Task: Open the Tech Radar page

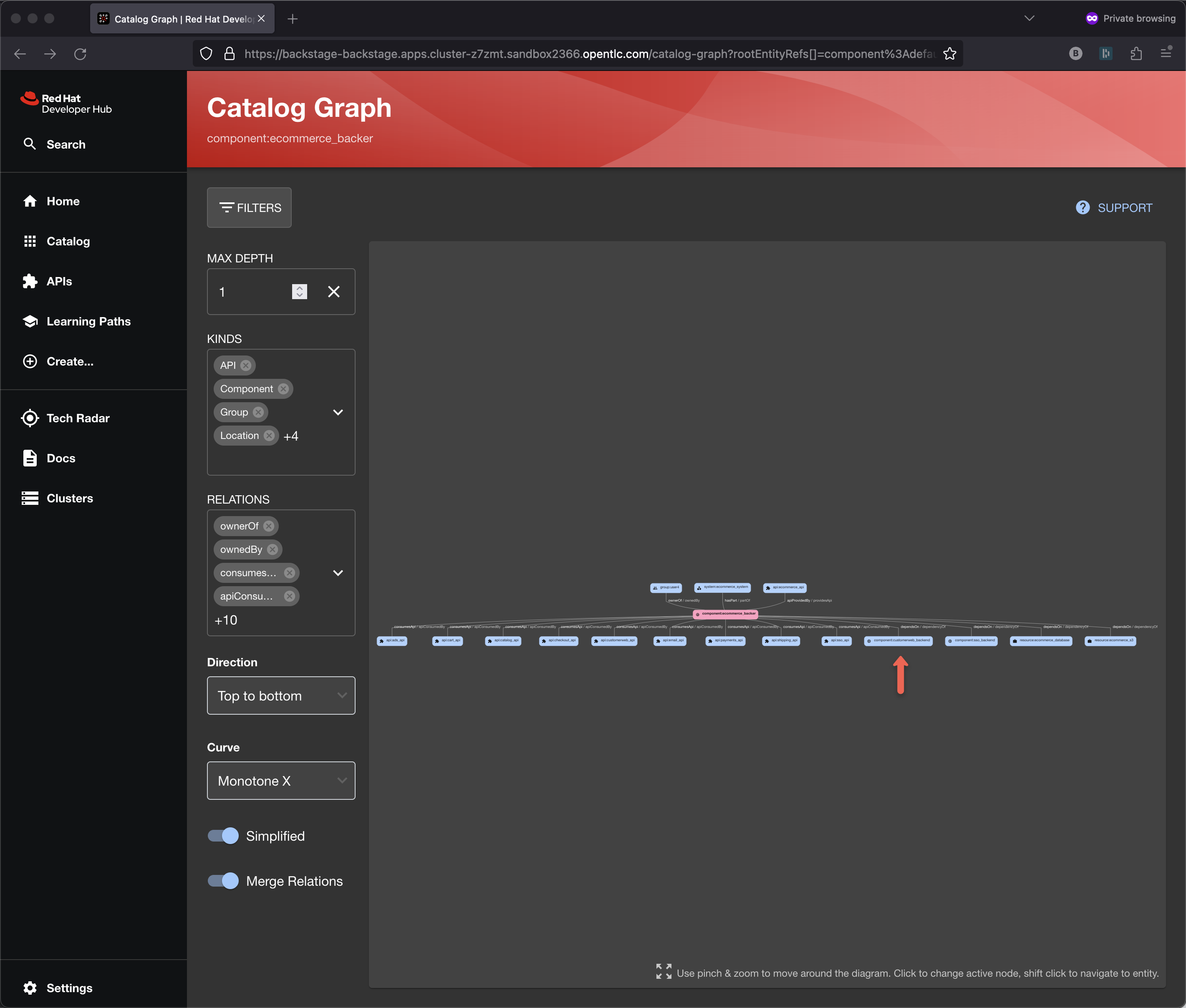Action: 78,418
